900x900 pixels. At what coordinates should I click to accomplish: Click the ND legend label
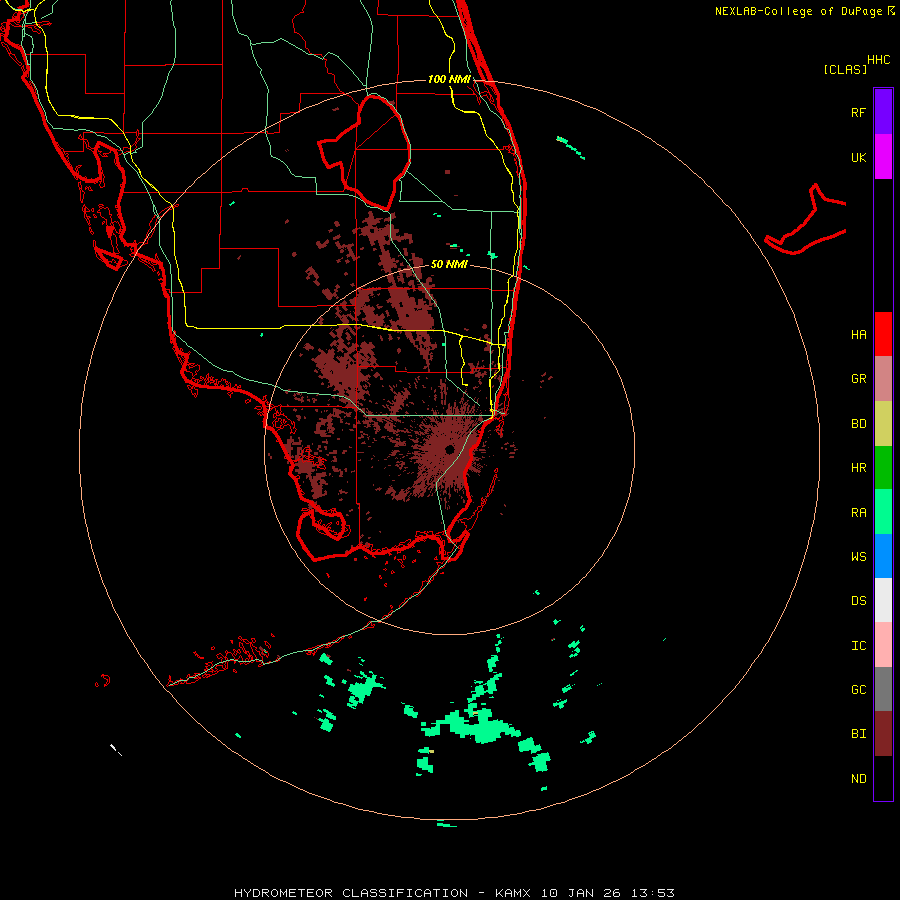pyautogui.click(x=858, y=779)
